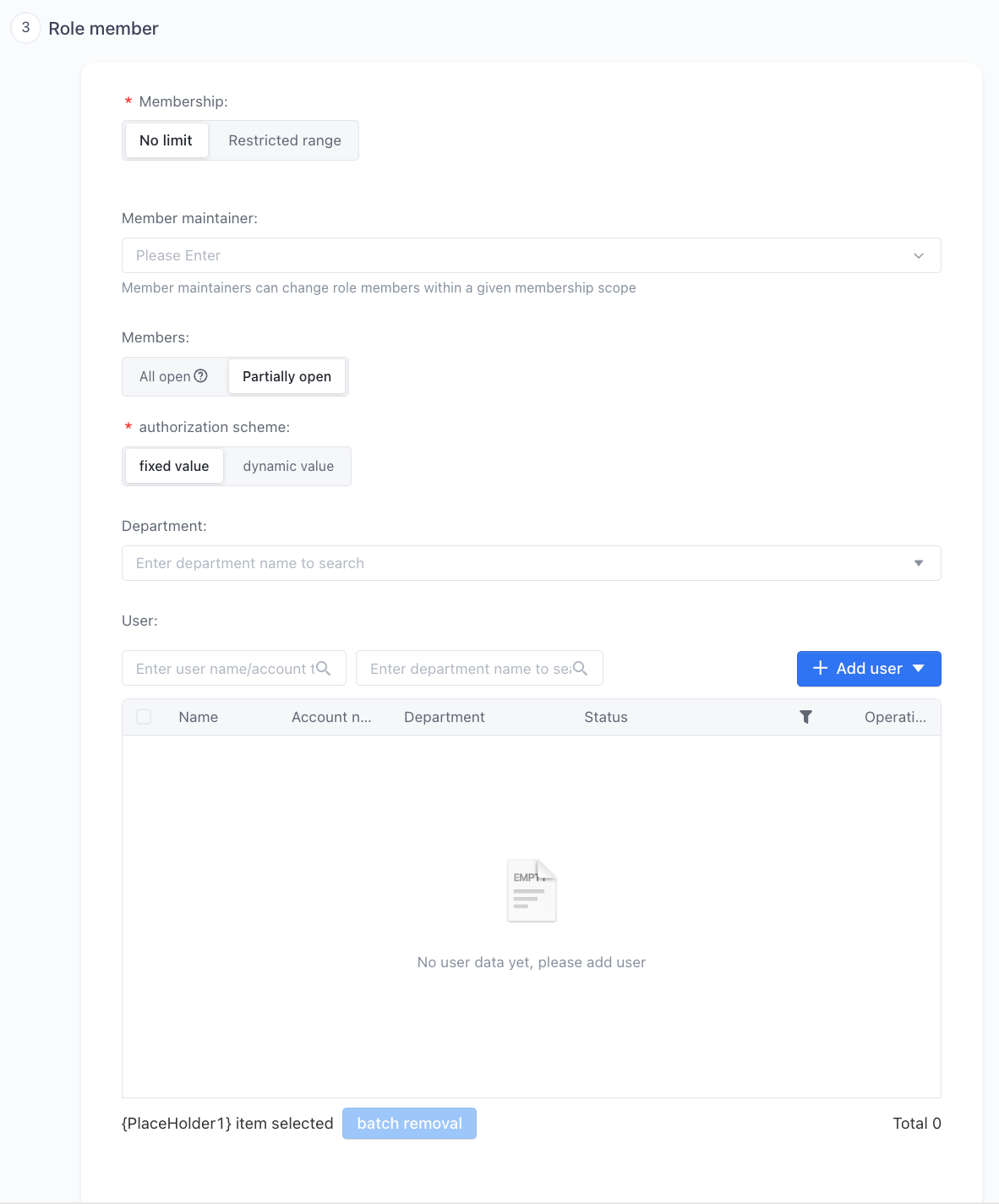This screenshot has height=1204, width=999.
Task: Click the step 3 circle badge
Action: pos(25,28)
